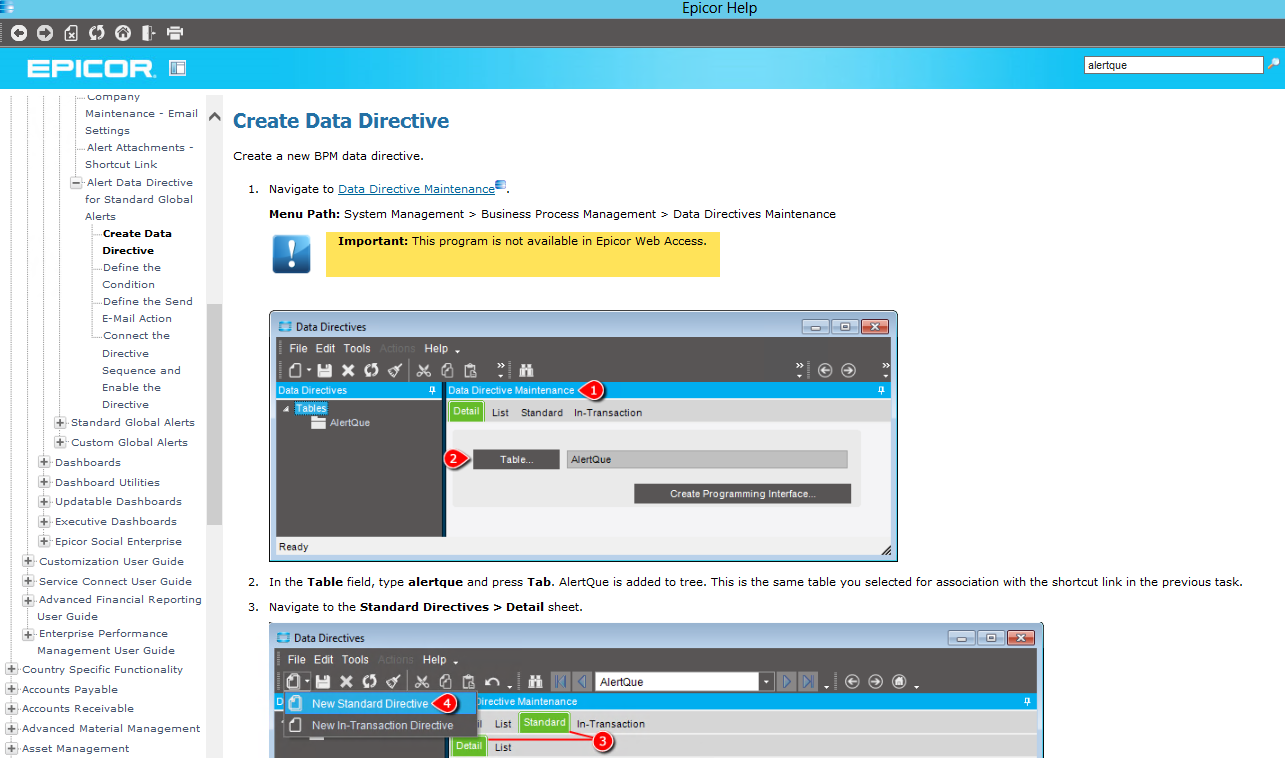Refresh the help page
Image resolution: width=1285 pixels, height=758 pixels.
[x=97, y=33]
